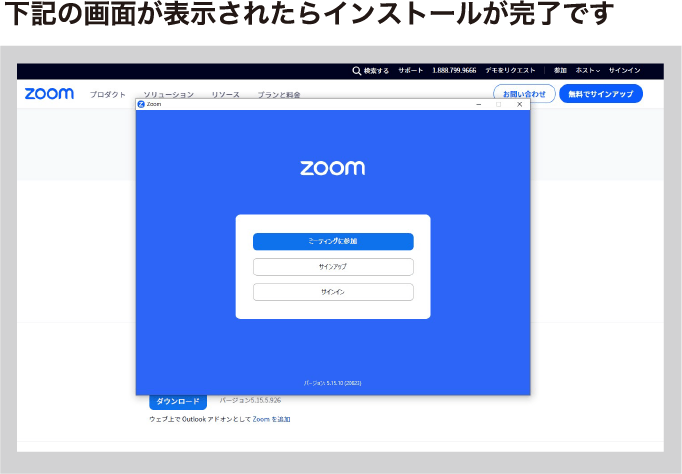Image resolution: width=682 pixels, height=474 pixels.
Task: Click the version text in Zoom window
Action: tap(333, 383)
